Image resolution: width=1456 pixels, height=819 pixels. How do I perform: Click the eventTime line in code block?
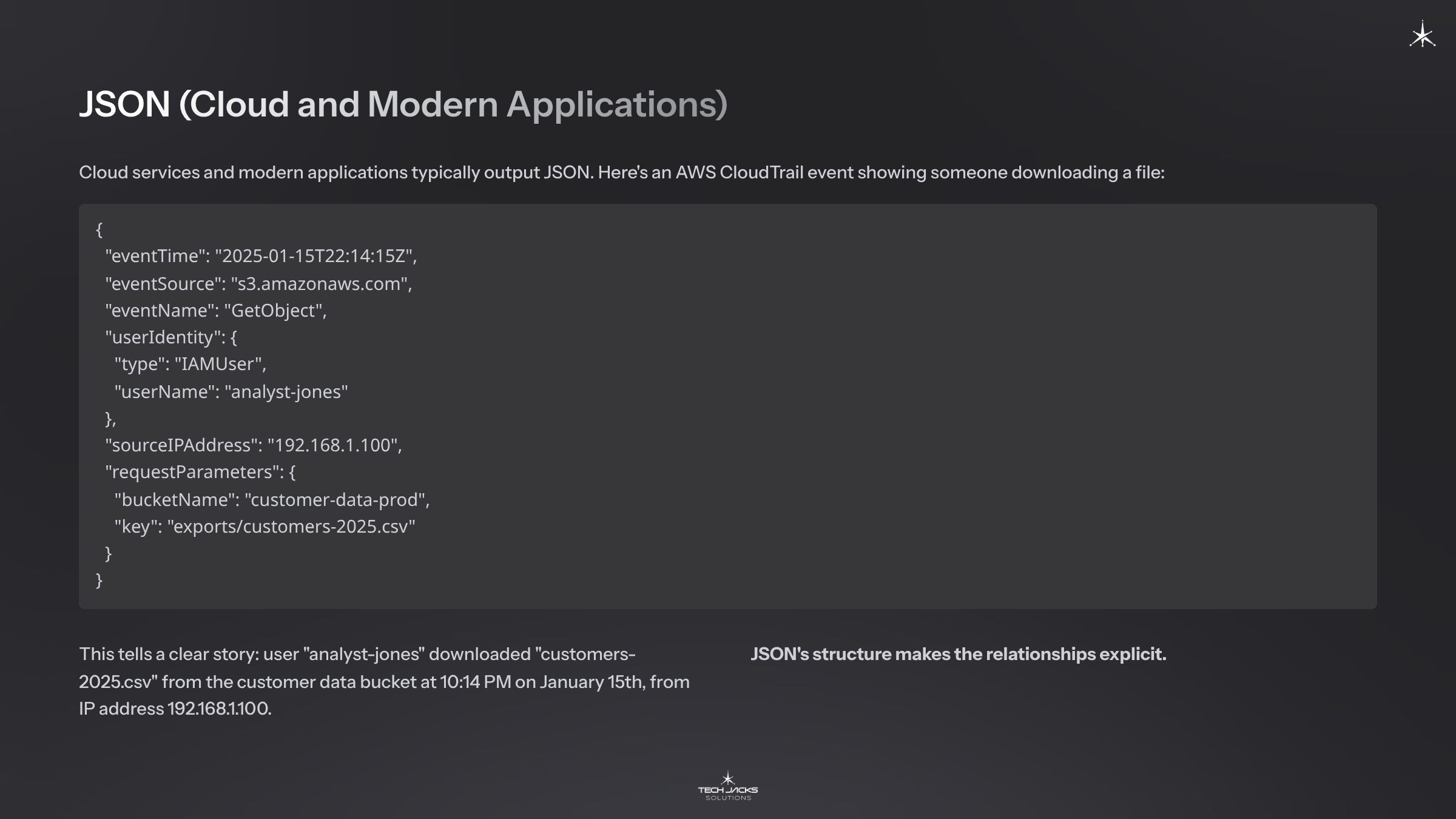(261, 256)
